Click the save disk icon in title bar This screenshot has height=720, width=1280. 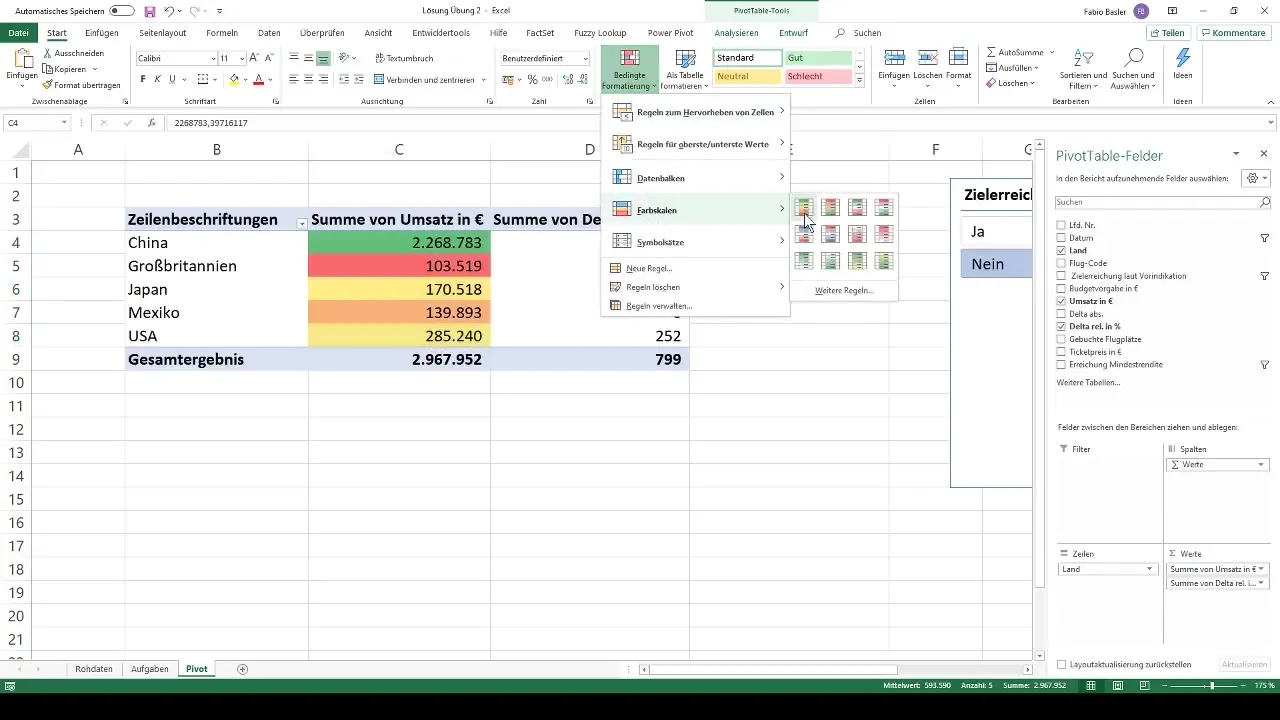click(x=149, y=11)
